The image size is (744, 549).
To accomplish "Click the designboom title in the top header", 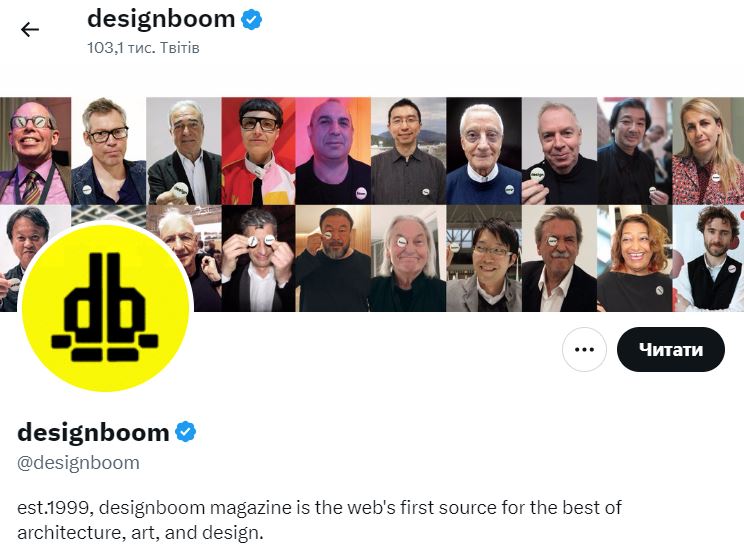I will [x=161, y=19].
